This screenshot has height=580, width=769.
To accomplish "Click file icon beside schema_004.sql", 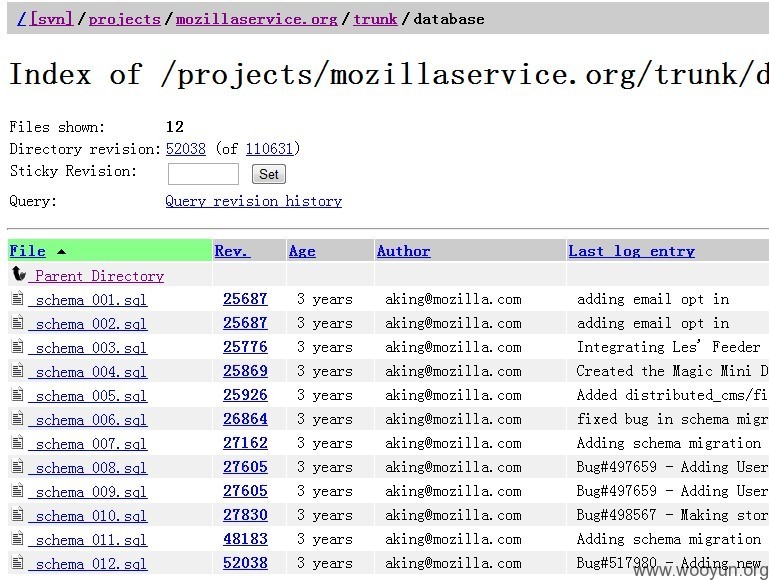I will [x=18, y=370].
